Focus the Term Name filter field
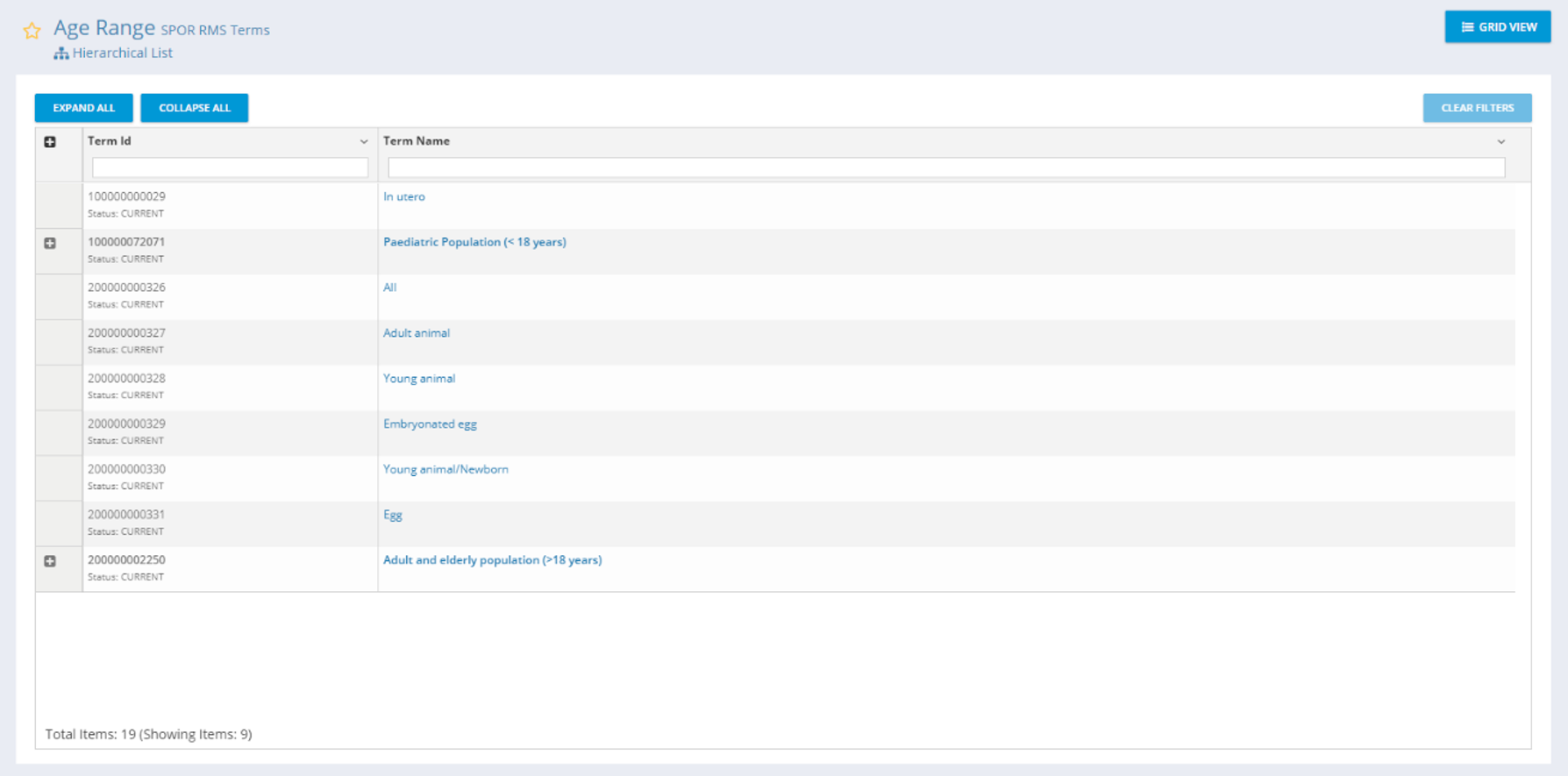Image resolution: width=1568 pixels, height=776 pixels. [945, 167]
